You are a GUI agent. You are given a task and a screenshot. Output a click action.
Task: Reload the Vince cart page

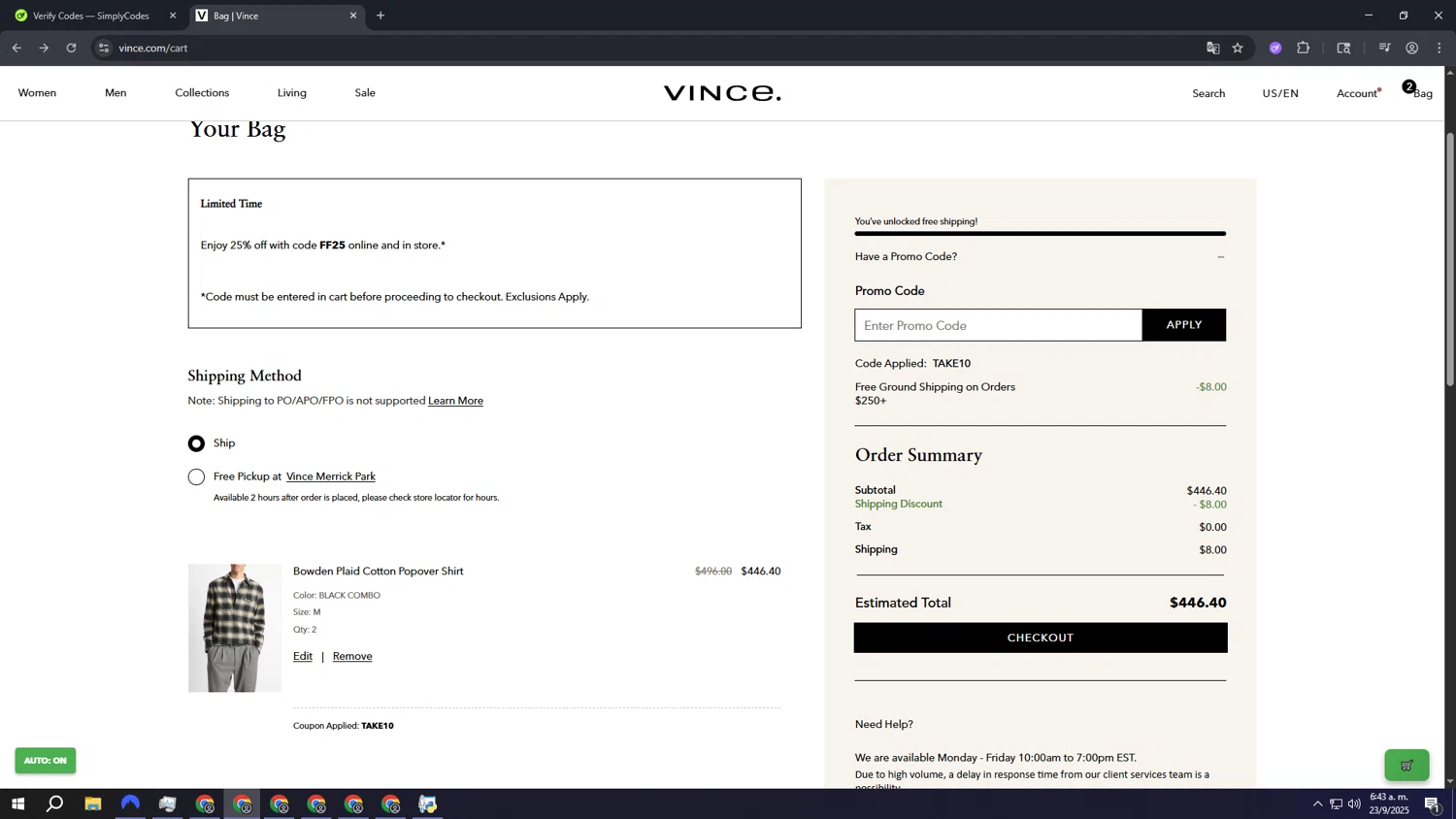click(x=71, y=48)
